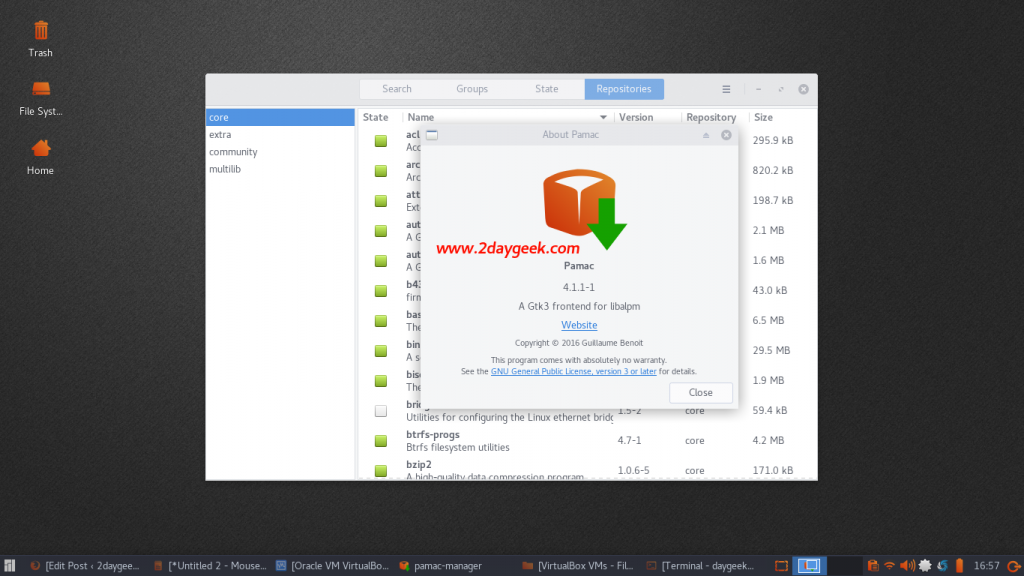Image resolution: width=1024 pixels, height=576 pixels.
Task: Click the orange logout icon in system tray
Action: point(1011,564)
